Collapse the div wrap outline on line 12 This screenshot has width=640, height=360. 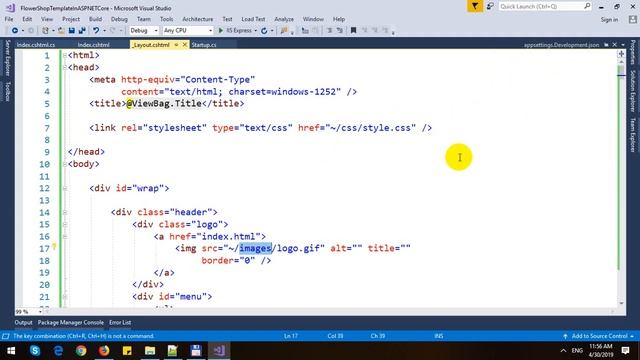click(65, 188)
